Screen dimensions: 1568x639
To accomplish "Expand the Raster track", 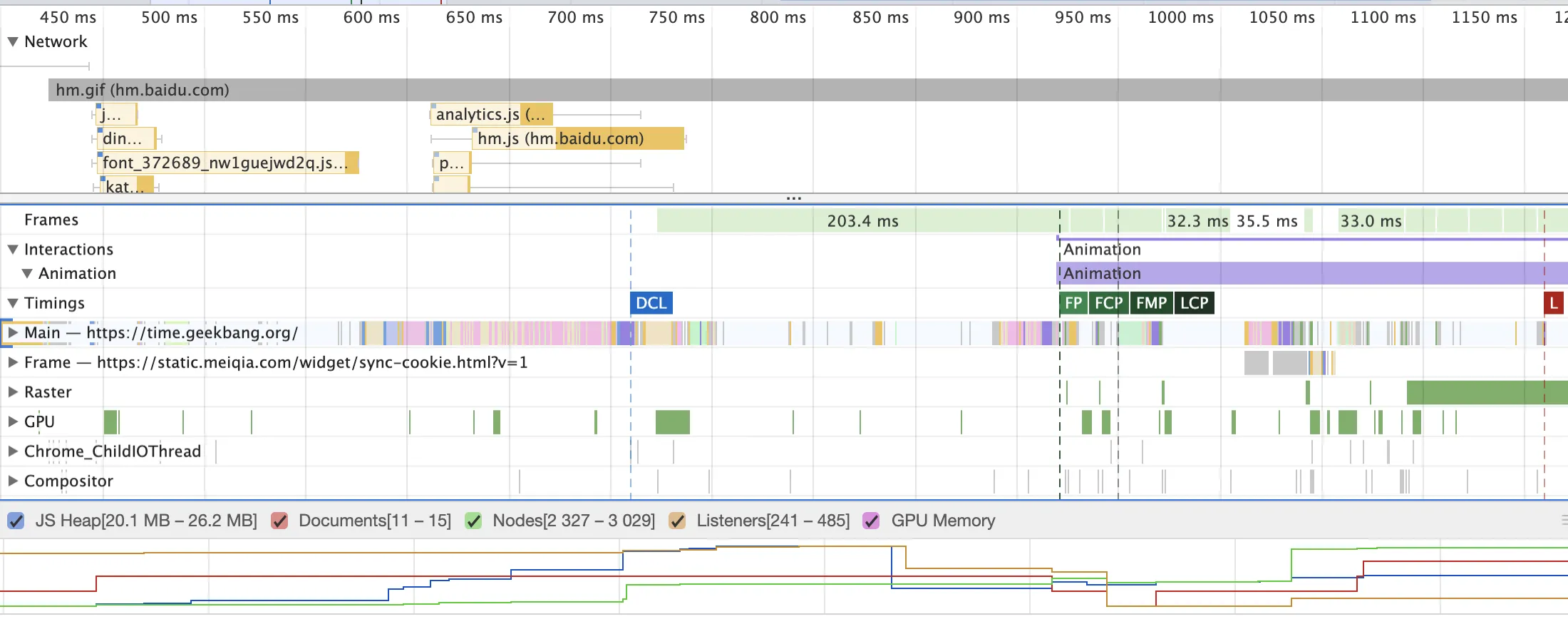I will 13,392.
